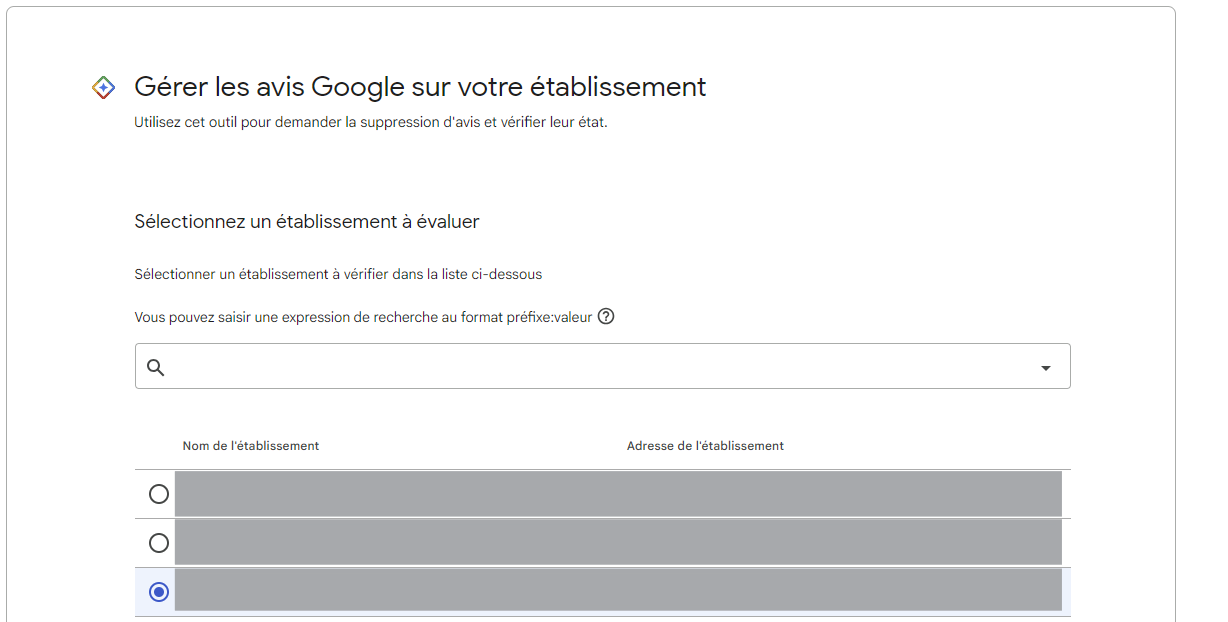Click the Google review tool diamond icon
This screenshot has width=1228, height=622.
pos(103,88)
